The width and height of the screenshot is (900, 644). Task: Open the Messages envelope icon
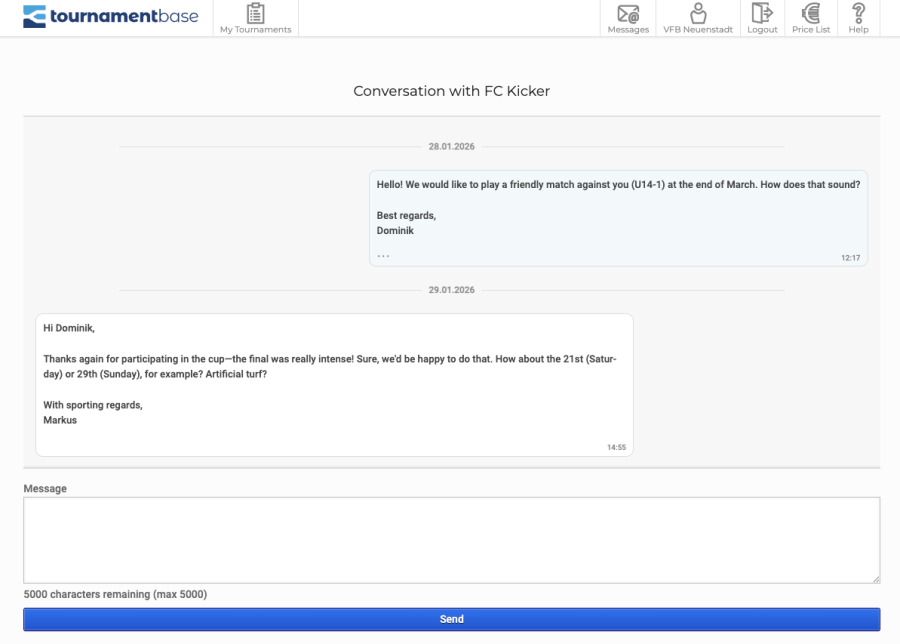pos(628,14)
